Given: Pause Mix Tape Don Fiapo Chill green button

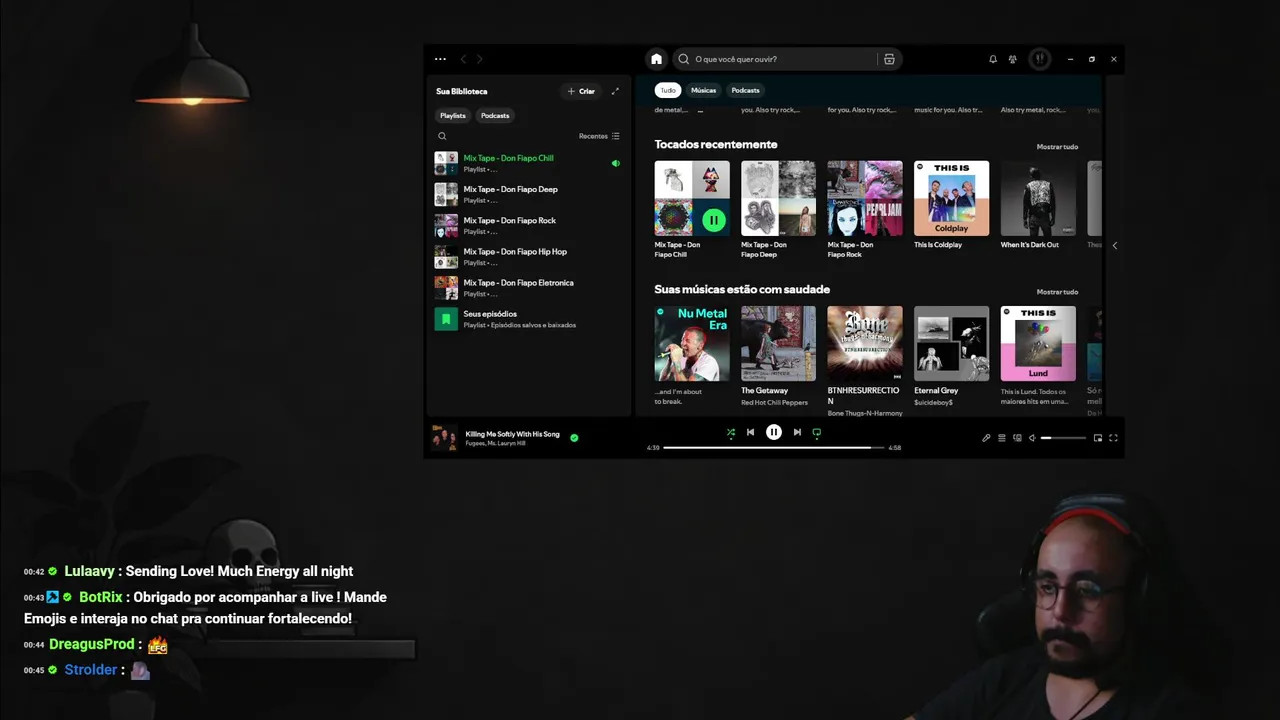Looking at the screenshot, I should tap(713, 219).
